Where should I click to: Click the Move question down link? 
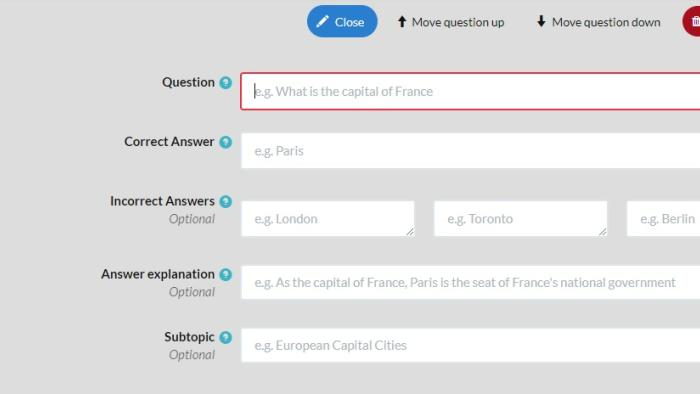pos(598,22)
